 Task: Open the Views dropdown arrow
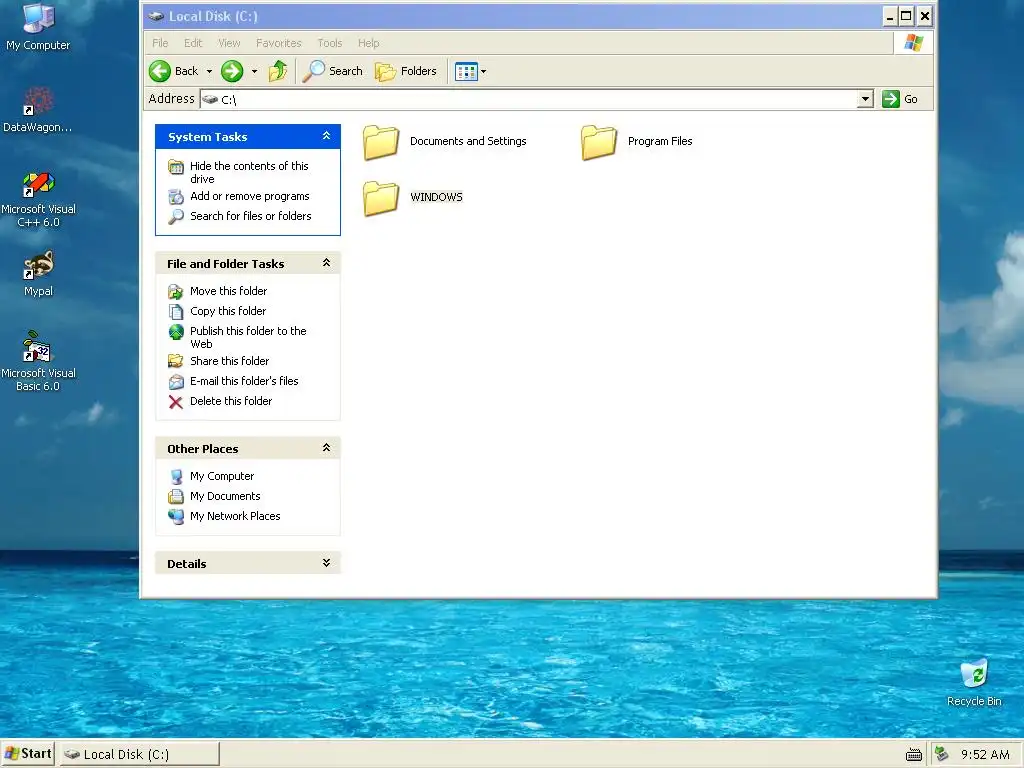(x=483, y=71)
